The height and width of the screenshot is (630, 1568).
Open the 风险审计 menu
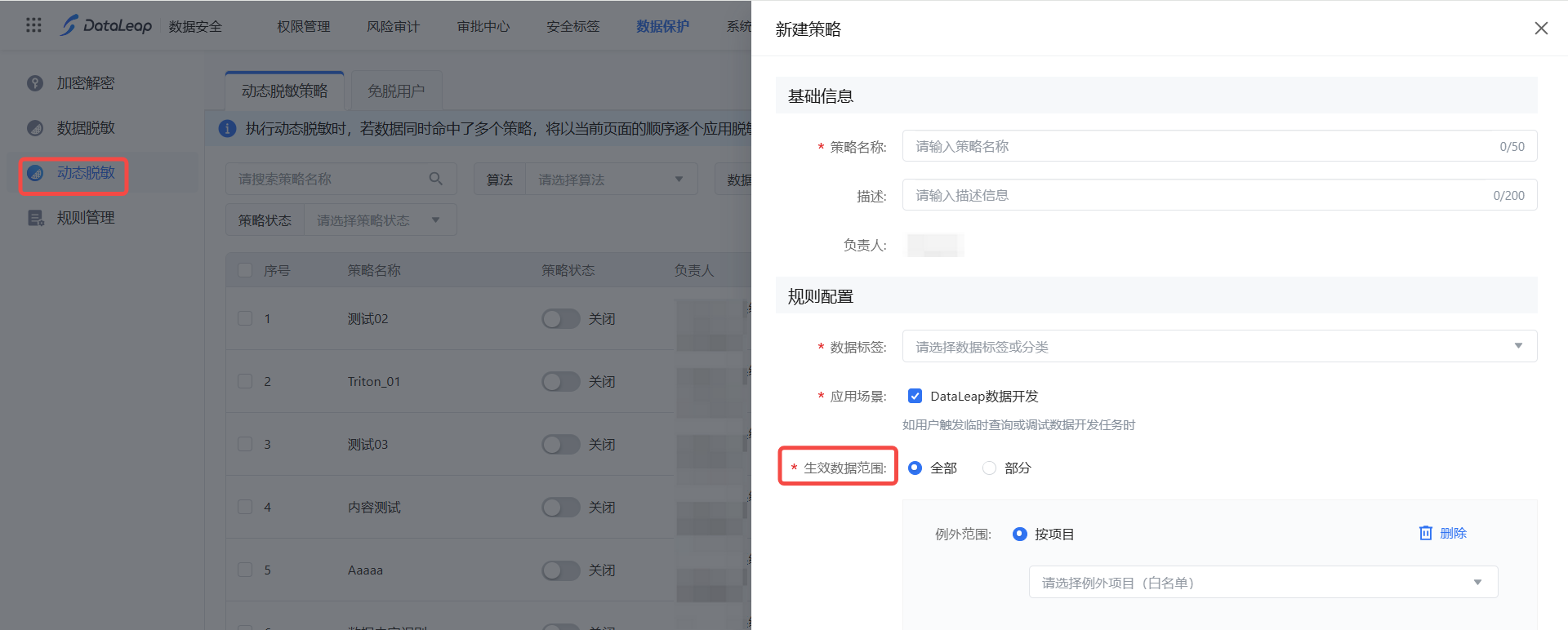coord(393,26)
